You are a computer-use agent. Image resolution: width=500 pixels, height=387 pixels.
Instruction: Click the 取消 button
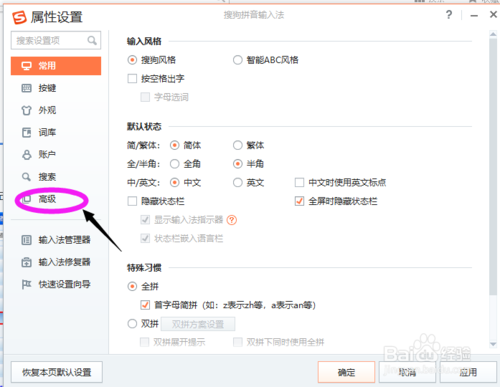click(407, 372)
